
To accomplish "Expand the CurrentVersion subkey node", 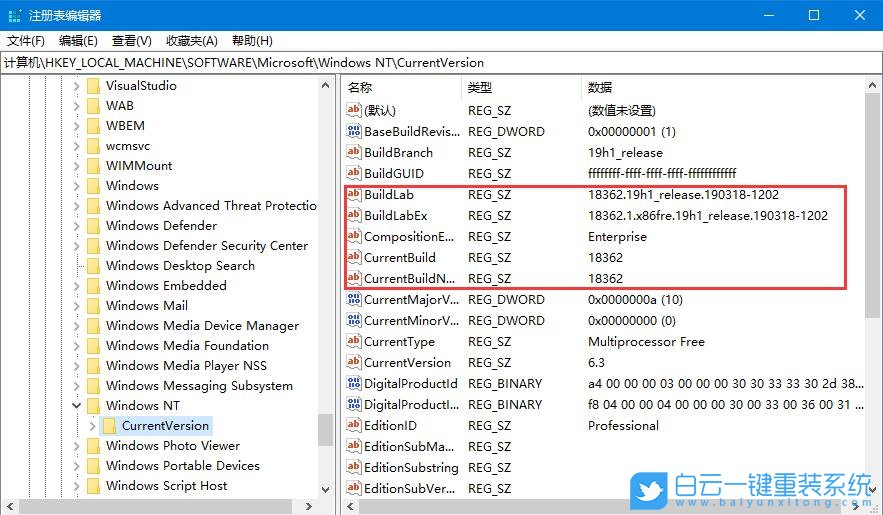I will pyautogui.click(x=92, y=426).
